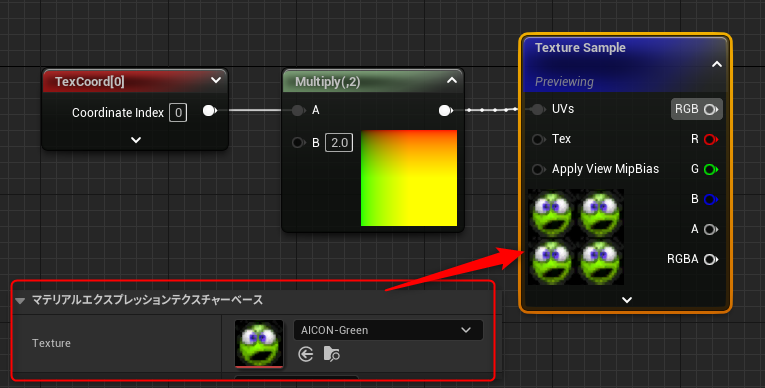Open TexCoord node header dropdown chevron
The width and height of the screenshot is (765, 388).
(x=216, y=80)
